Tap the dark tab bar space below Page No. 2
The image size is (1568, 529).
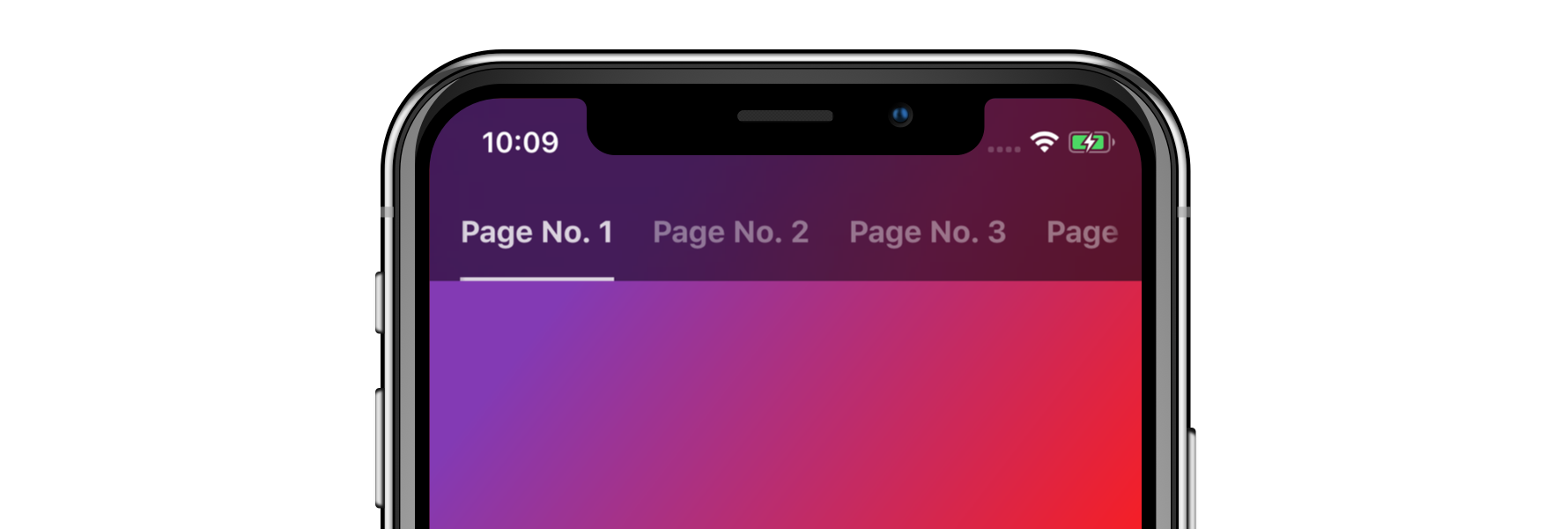[730, 267]
